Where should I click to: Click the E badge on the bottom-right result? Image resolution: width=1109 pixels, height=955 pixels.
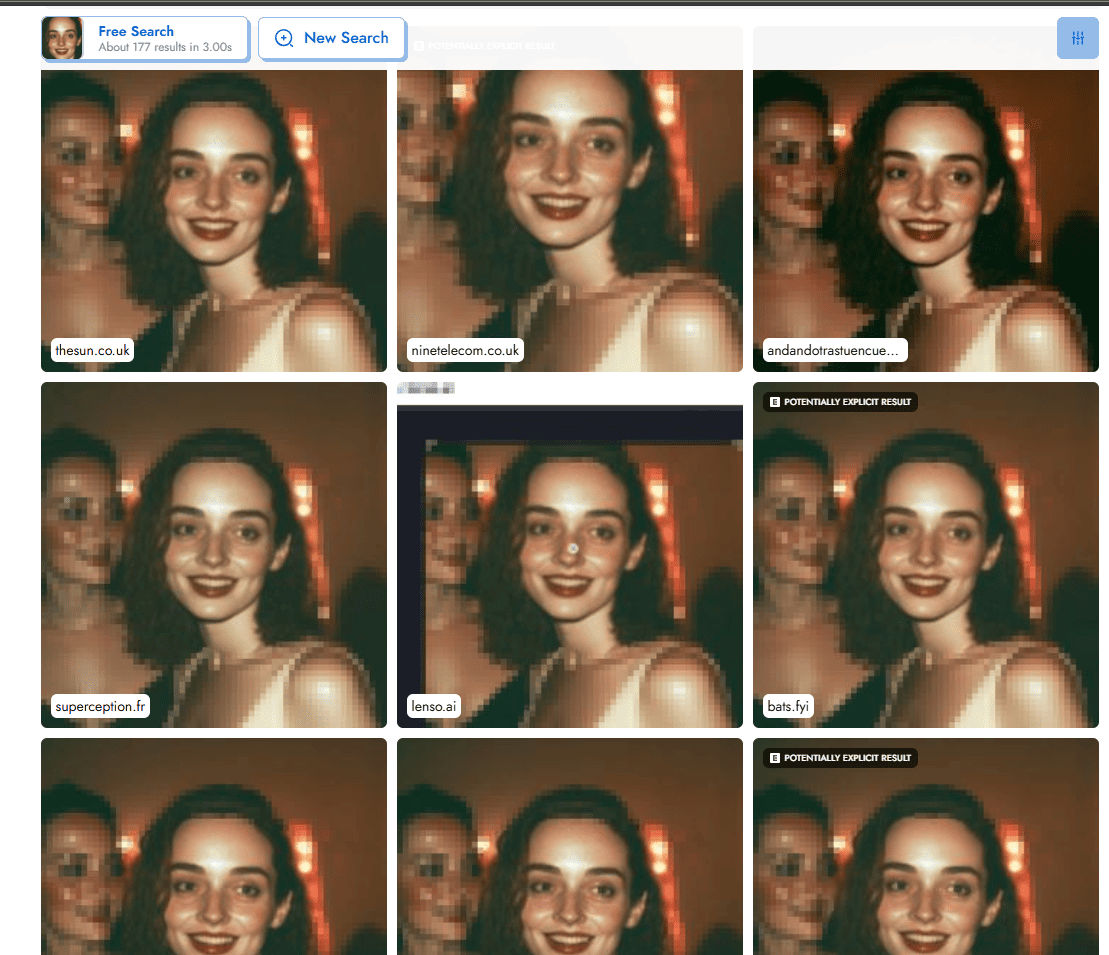click(773, 758)
